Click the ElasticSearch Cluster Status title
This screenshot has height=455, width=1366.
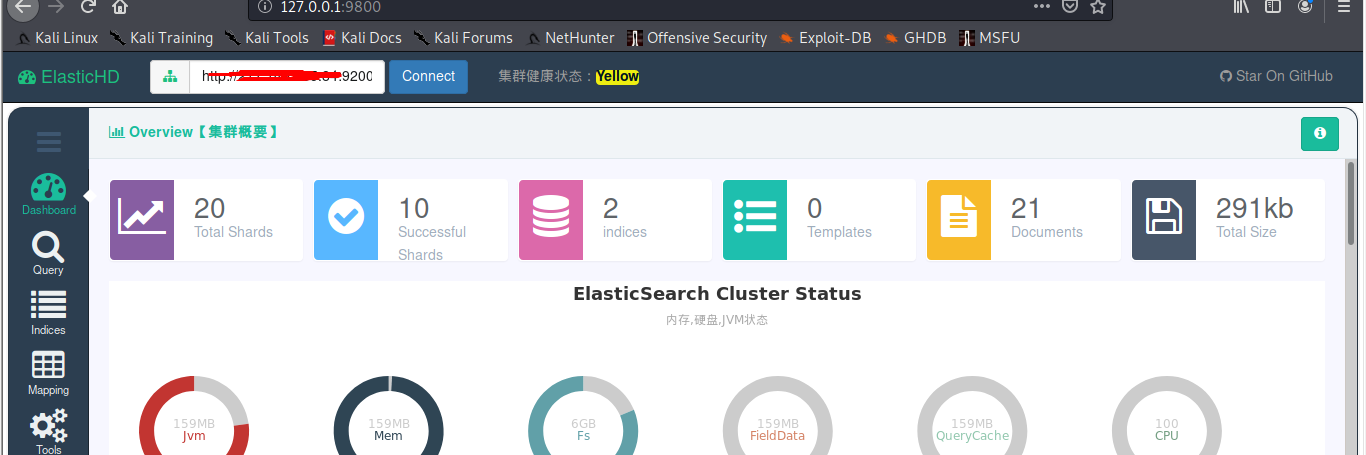[717, 294]
